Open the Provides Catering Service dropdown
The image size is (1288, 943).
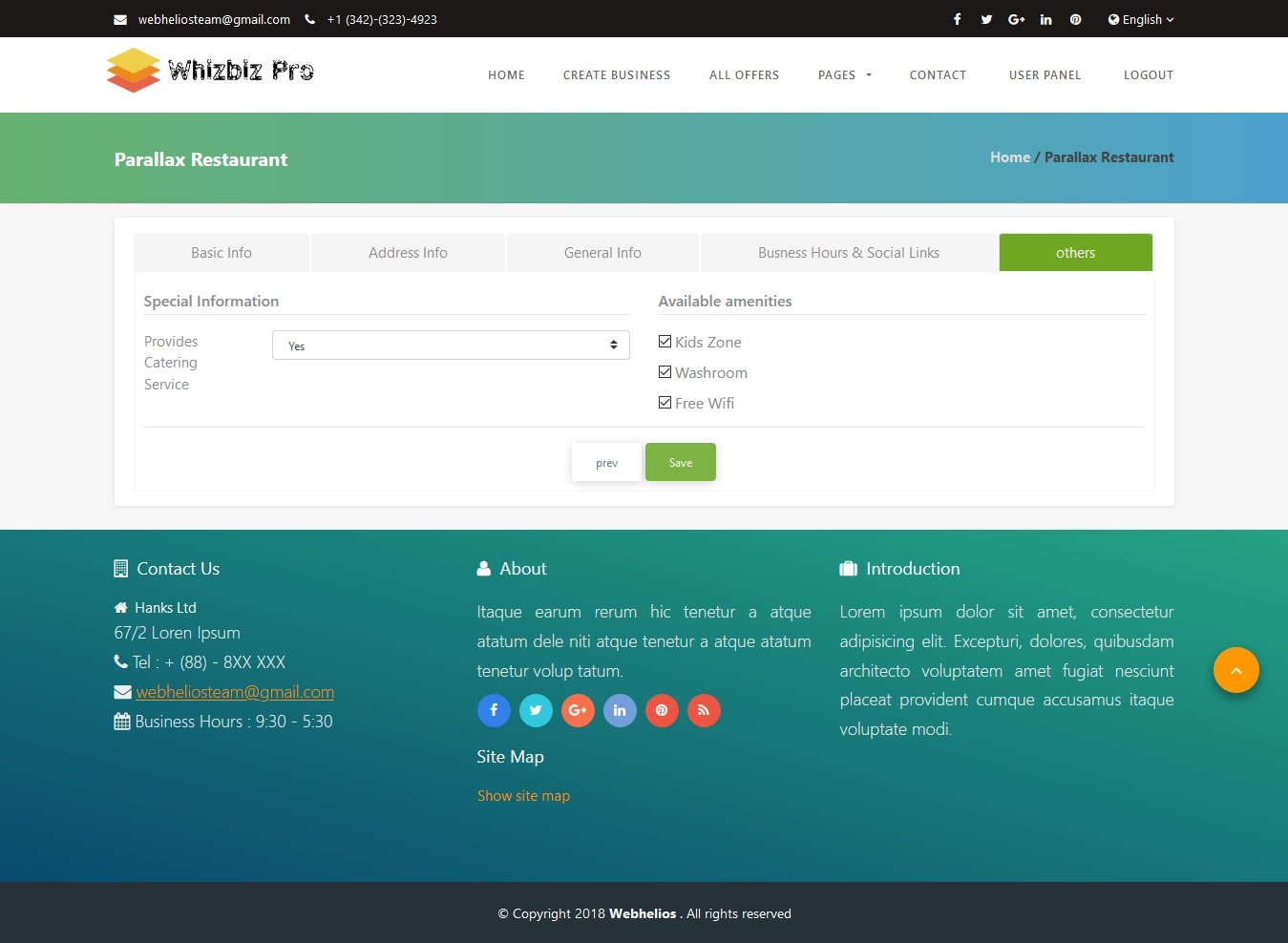point(451,346)
